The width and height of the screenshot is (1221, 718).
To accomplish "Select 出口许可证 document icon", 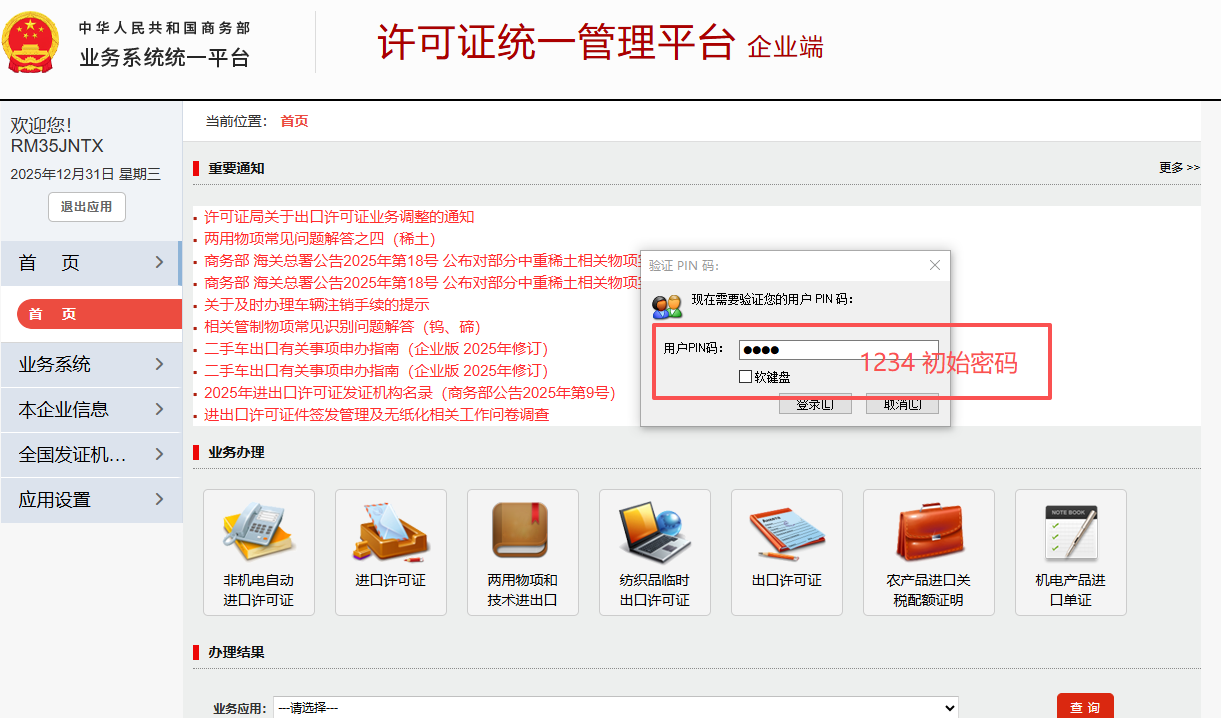I will coord(786,531).
